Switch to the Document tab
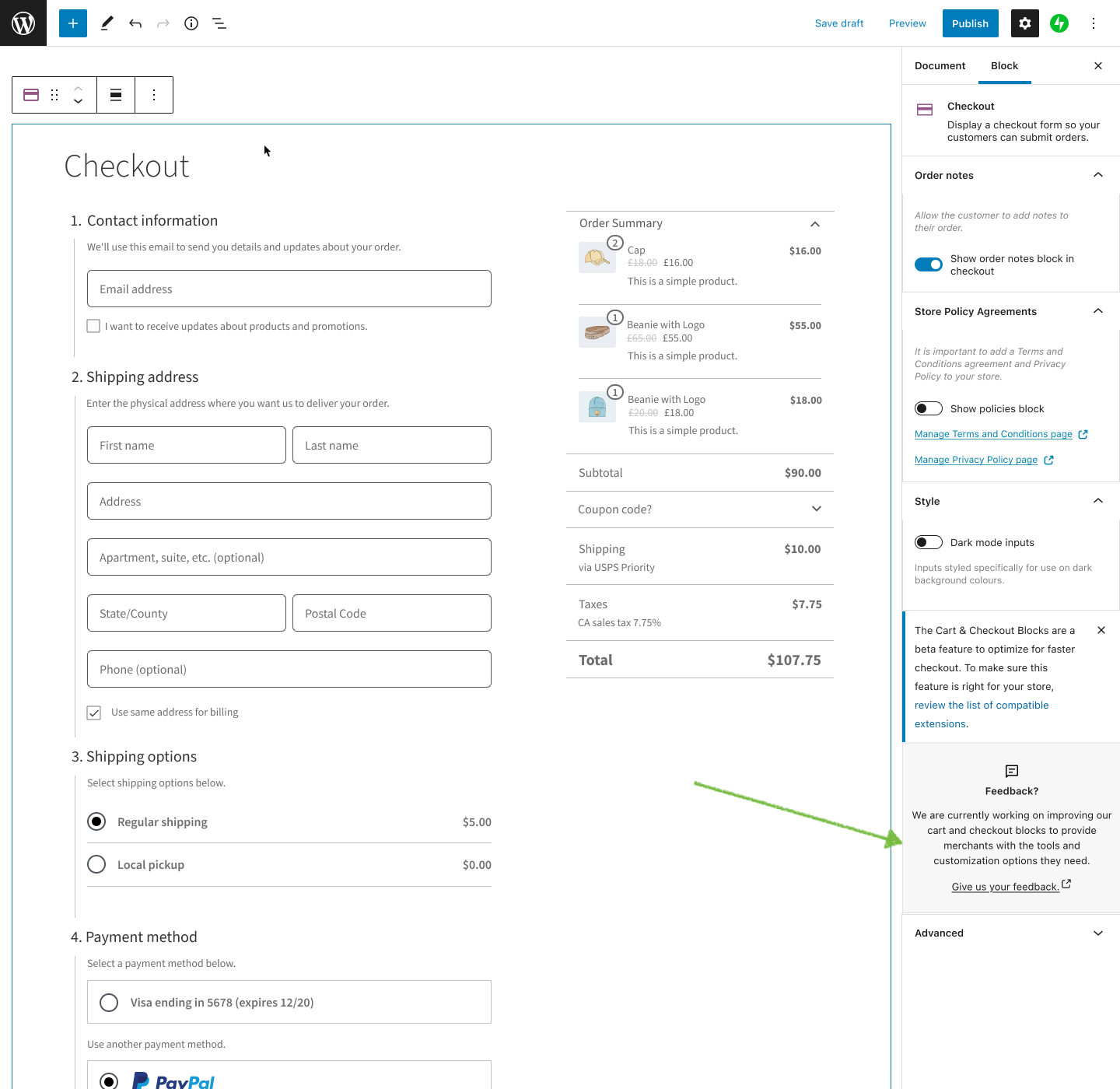 [x=940, y=65]
